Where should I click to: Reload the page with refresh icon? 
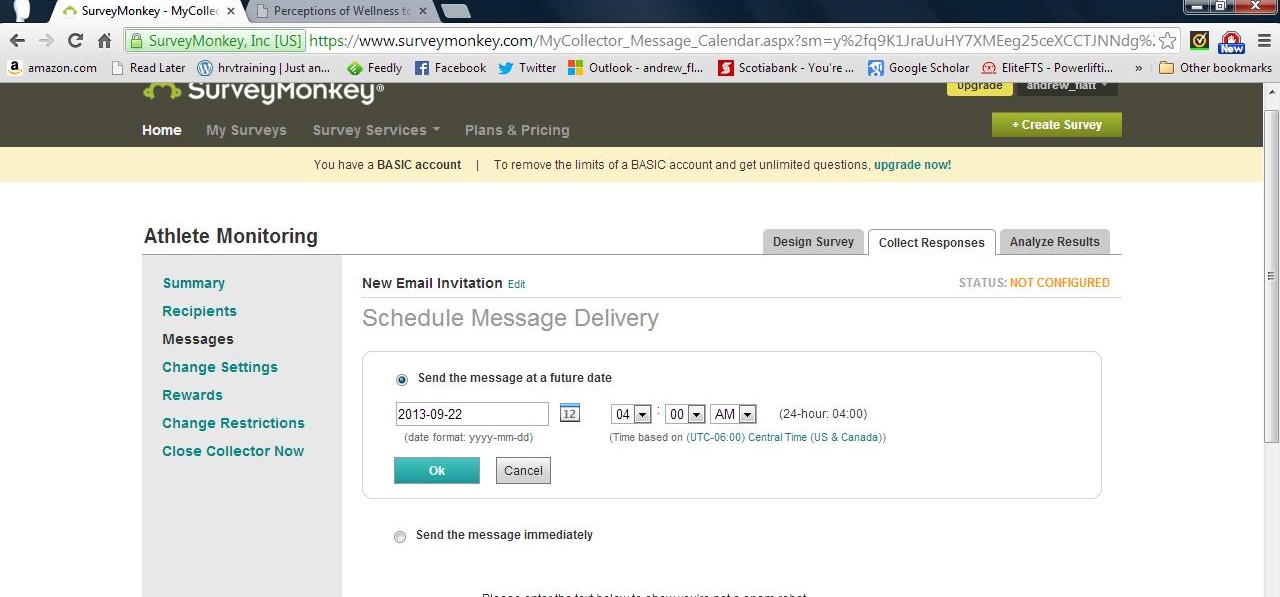[75, 41]
